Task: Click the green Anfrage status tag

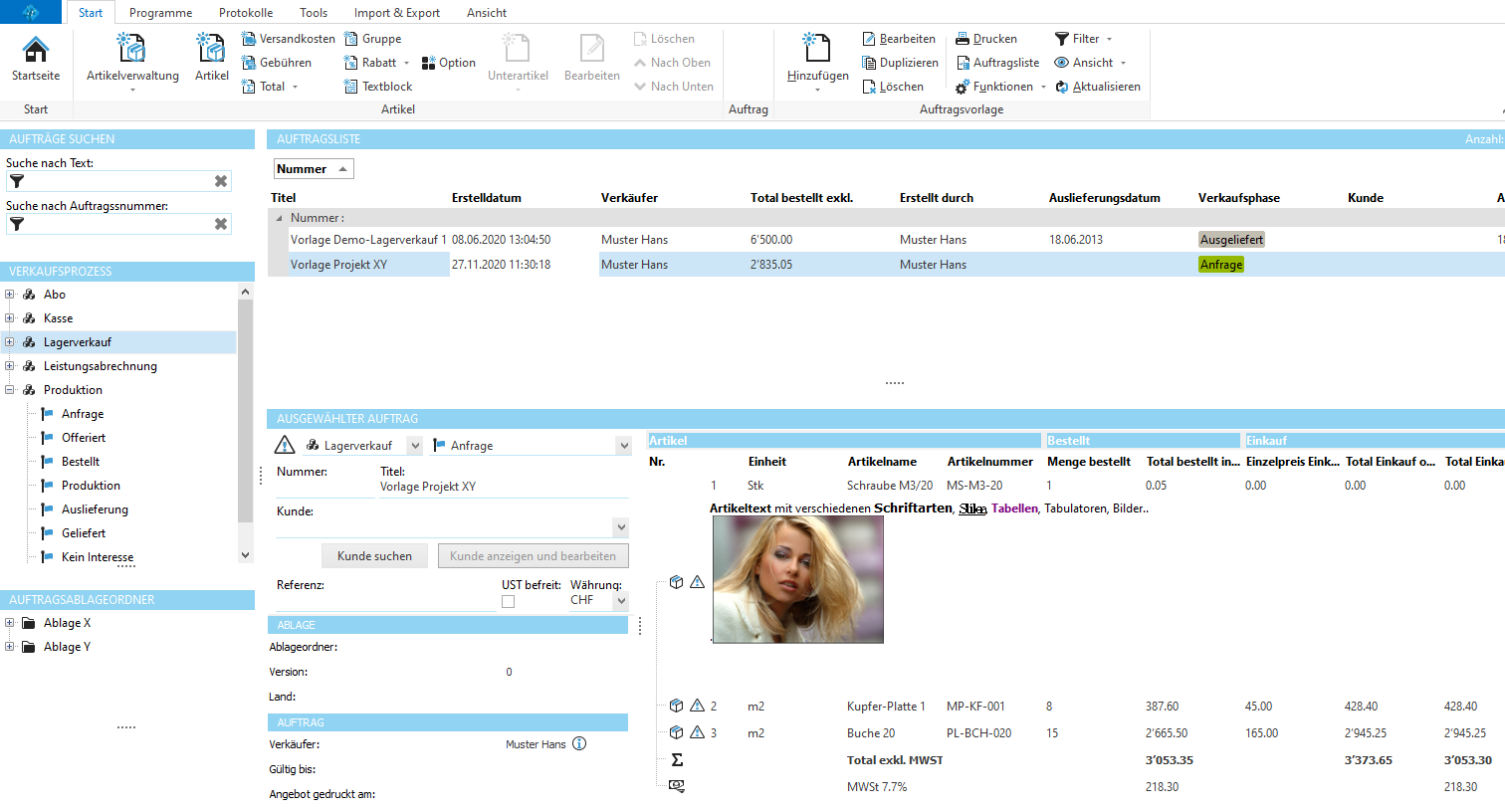Action: (1221, 265)
